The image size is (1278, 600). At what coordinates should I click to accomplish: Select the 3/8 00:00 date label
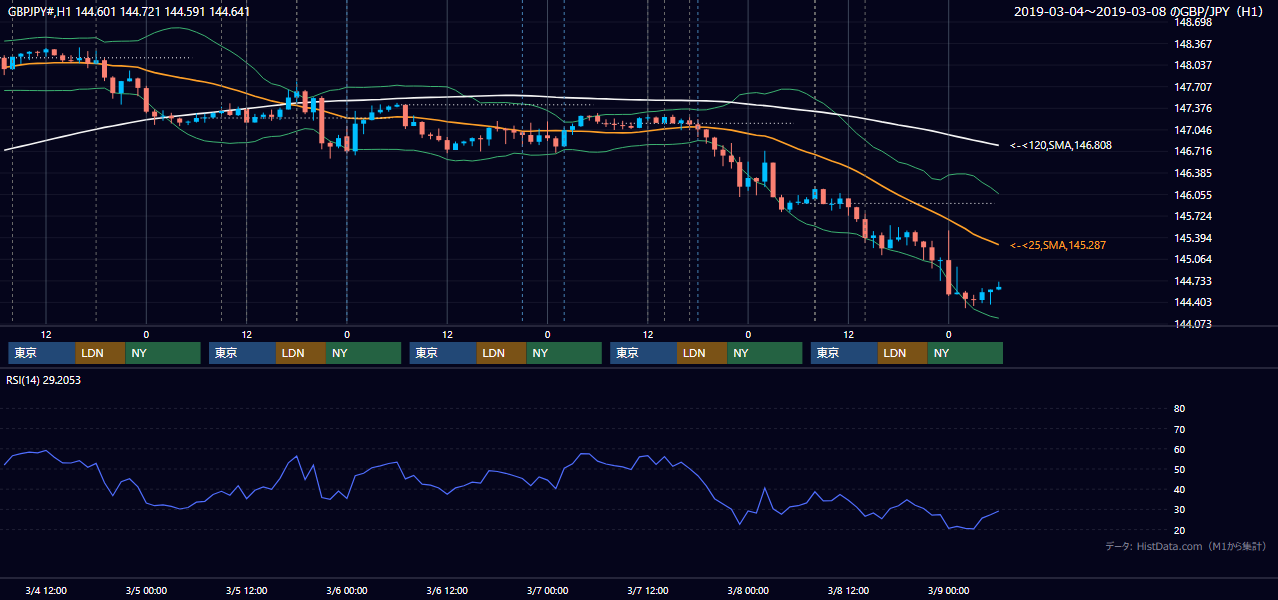[x=747, y=591]
